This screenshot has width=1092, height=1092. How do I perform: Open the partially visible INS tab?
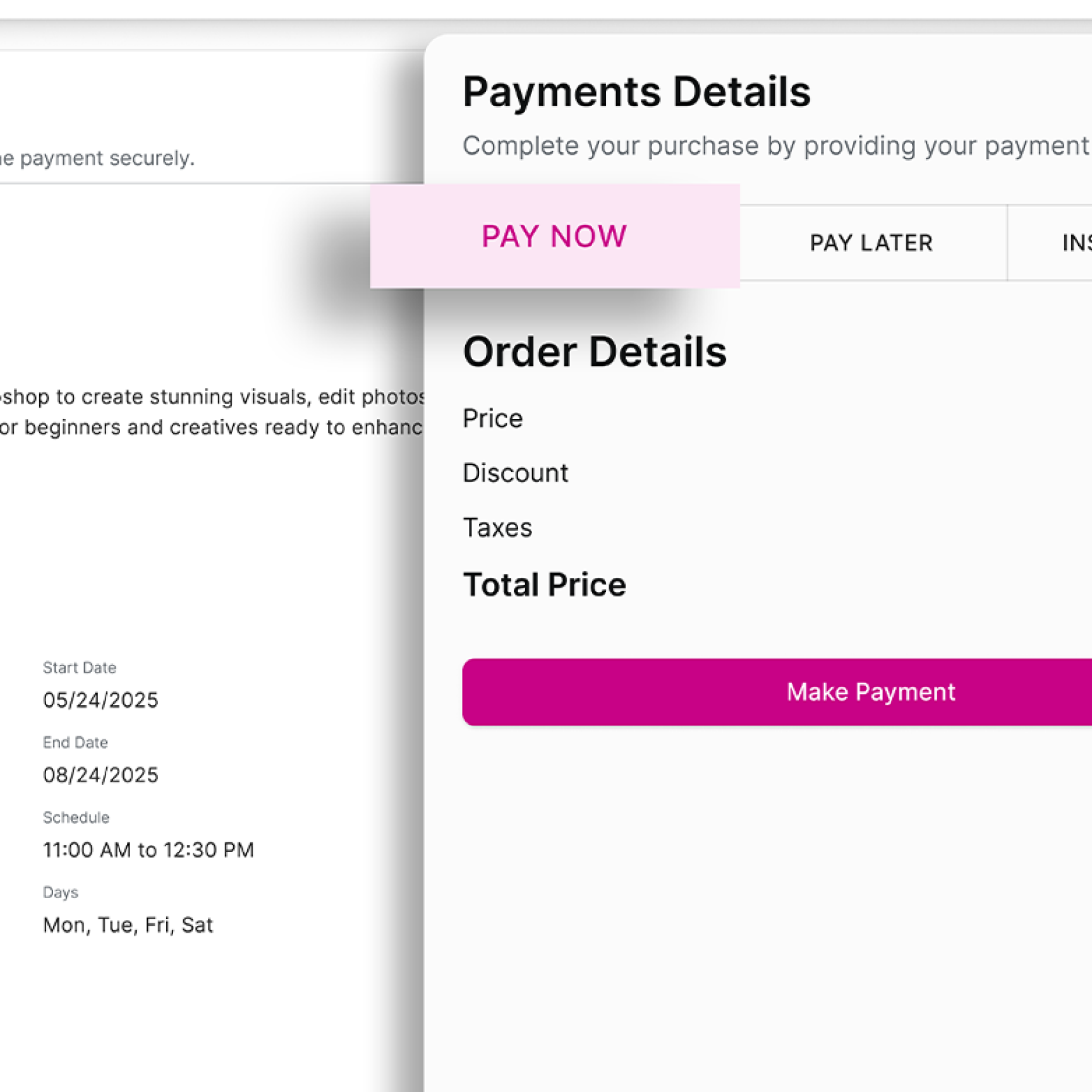(x=1076, y=243)
